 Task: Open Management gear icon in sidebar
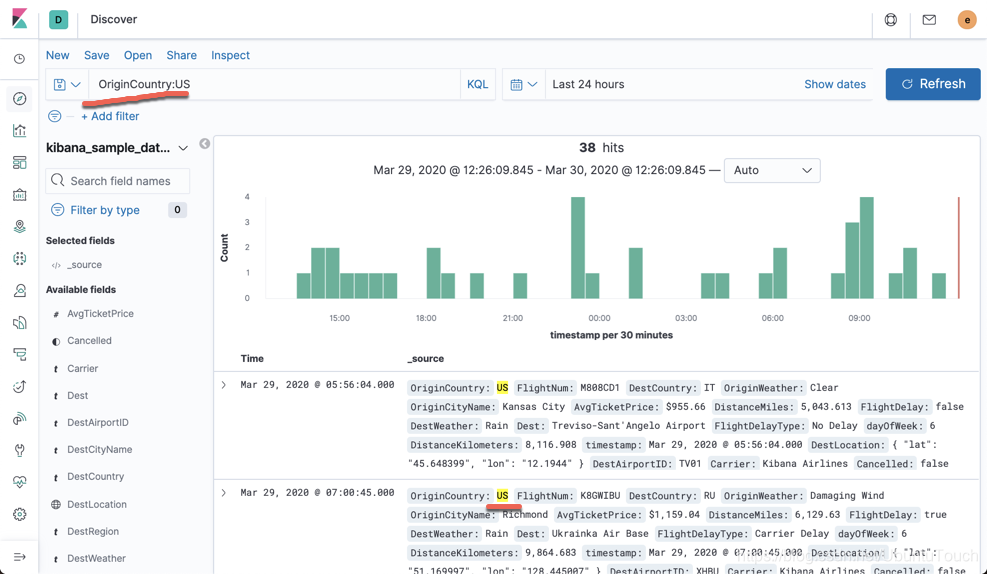pos(20,514)
